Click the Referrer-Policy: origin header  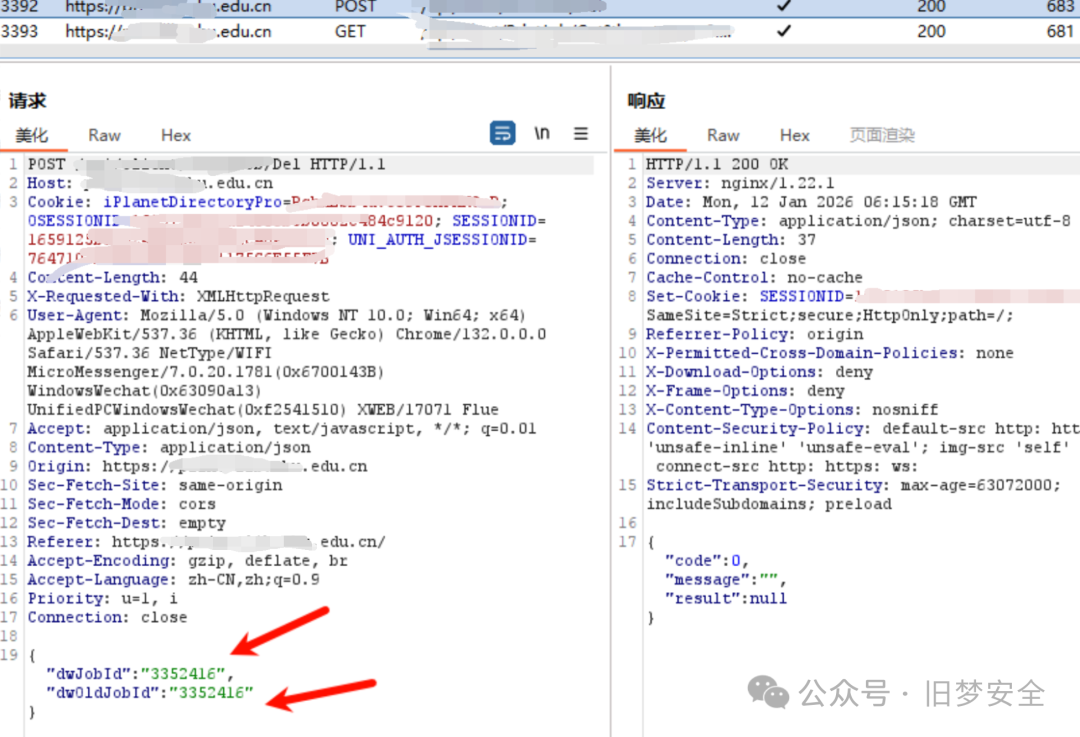pos(754,334)
